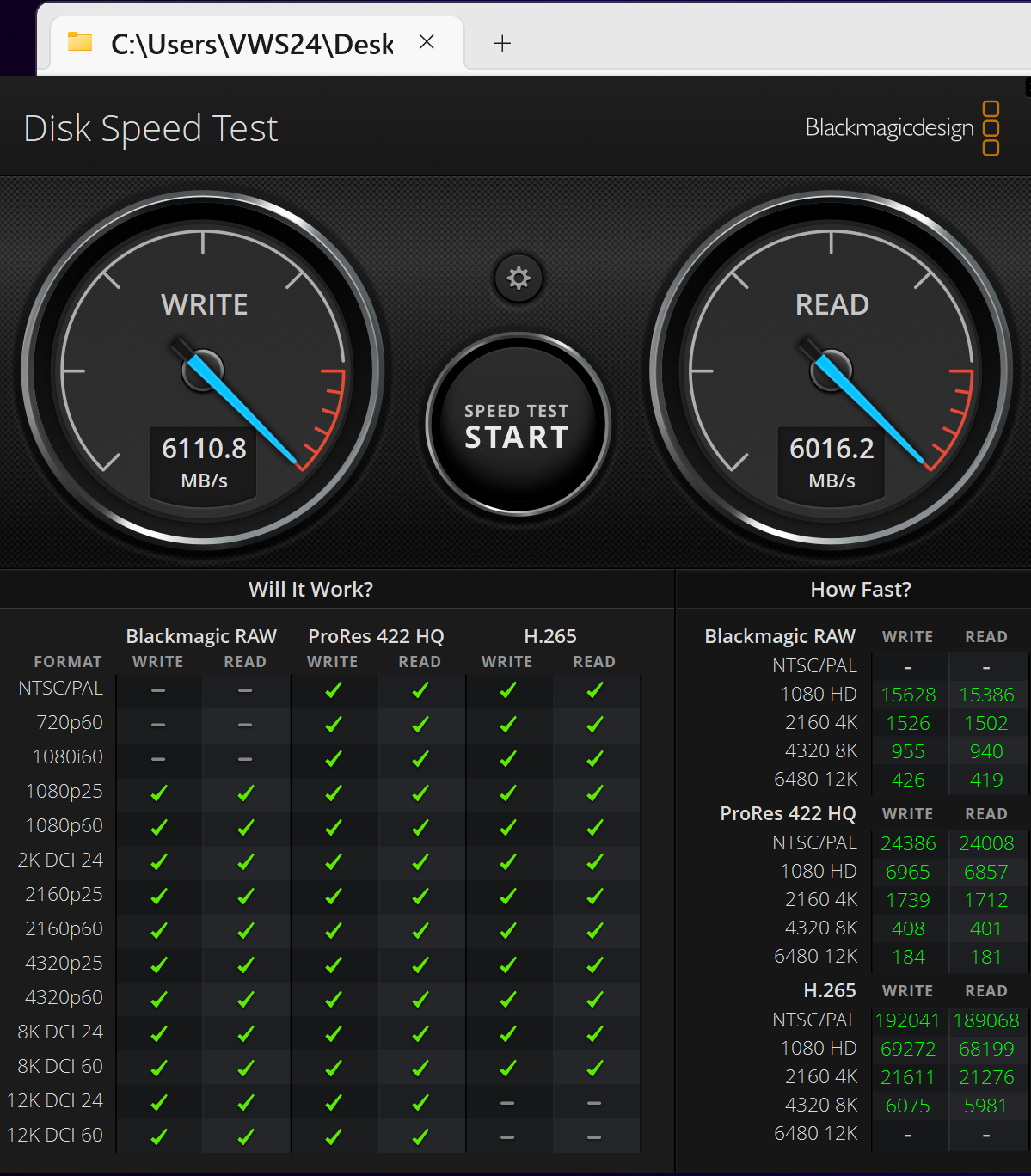Click the ProRes 6480 12K write value 184

(x=908, y=957)
